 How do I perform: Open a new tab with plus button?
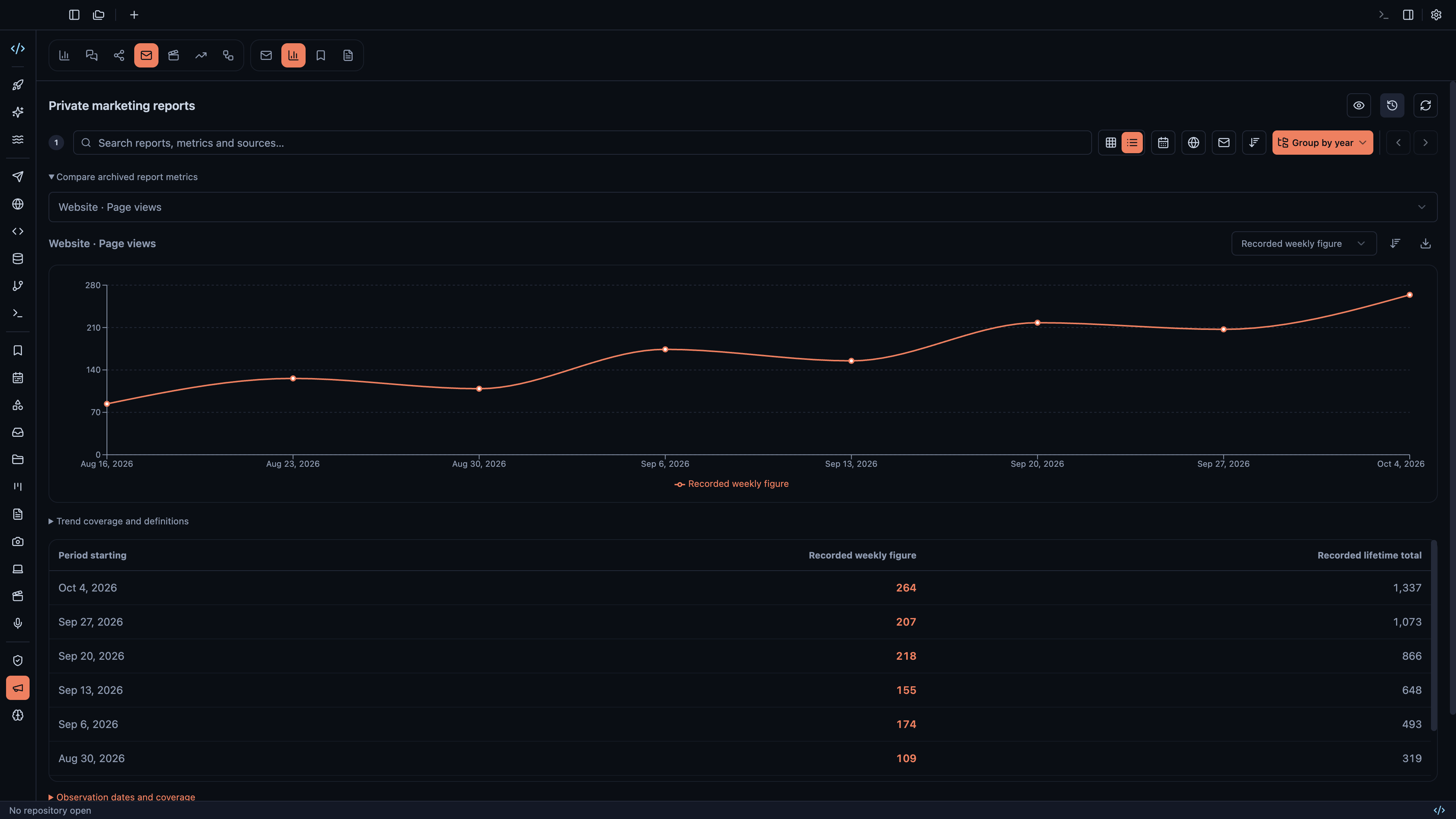(x=134, y=15)
